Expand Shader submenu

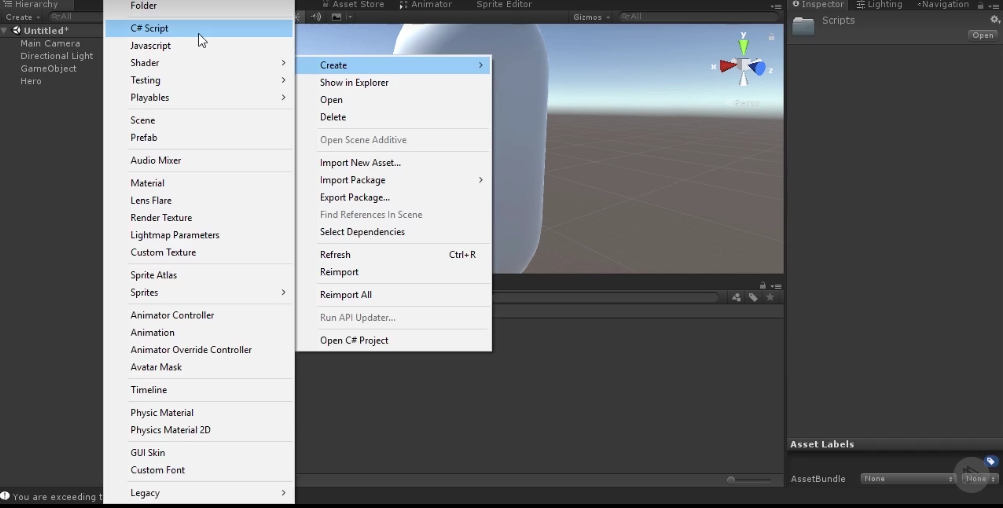tap(199, 63)
